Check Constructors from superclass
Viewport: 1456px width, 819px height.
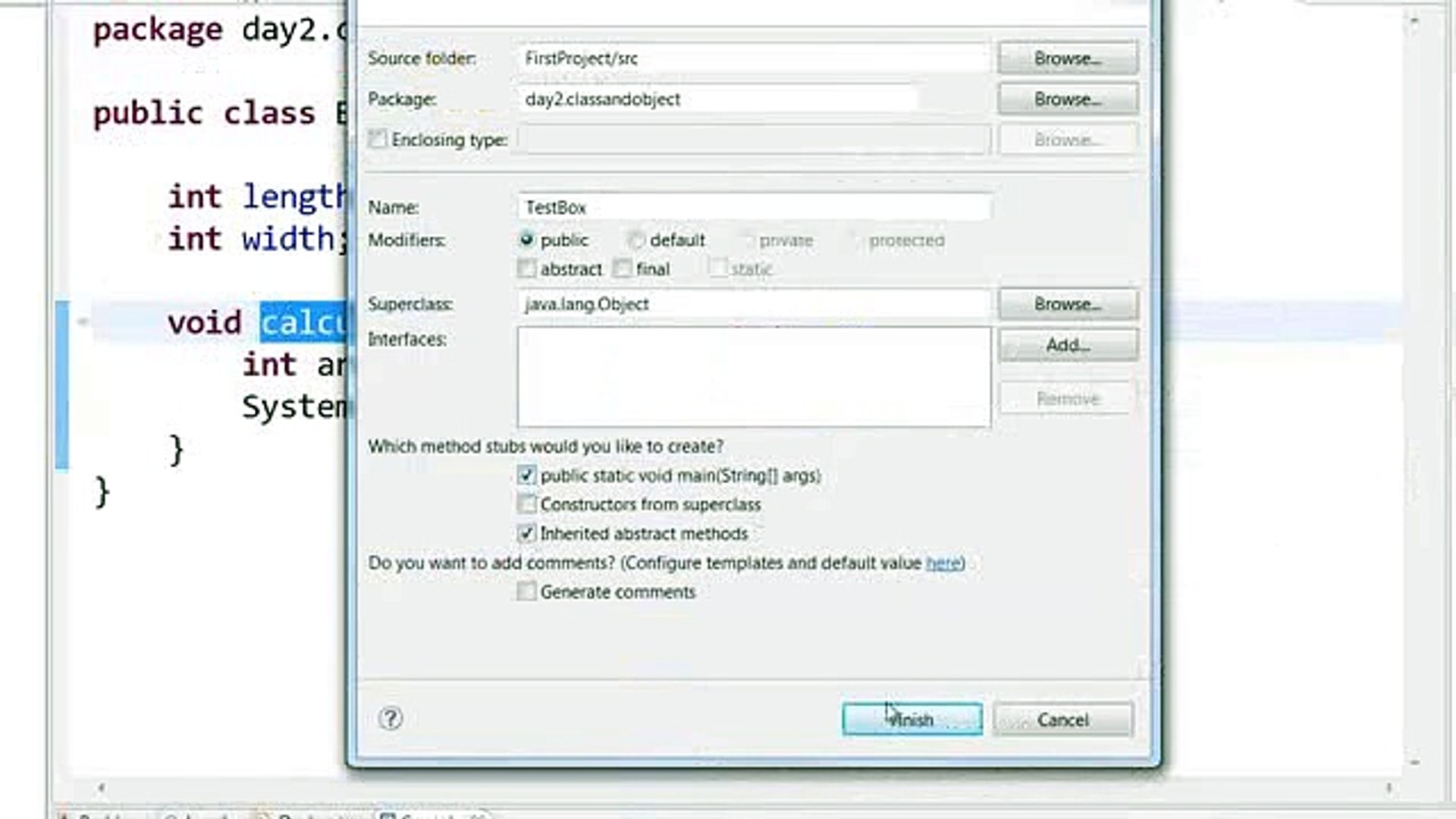[x=526, y=504]
